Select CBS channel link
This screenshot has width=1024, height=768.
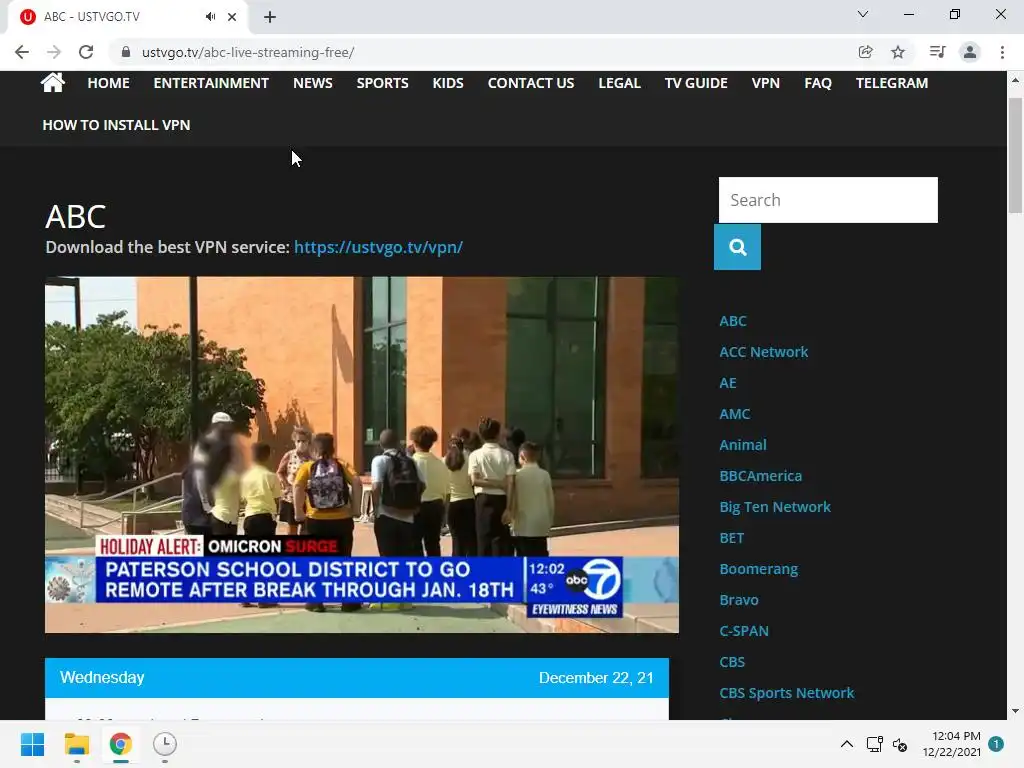click(x=732, y=662)
